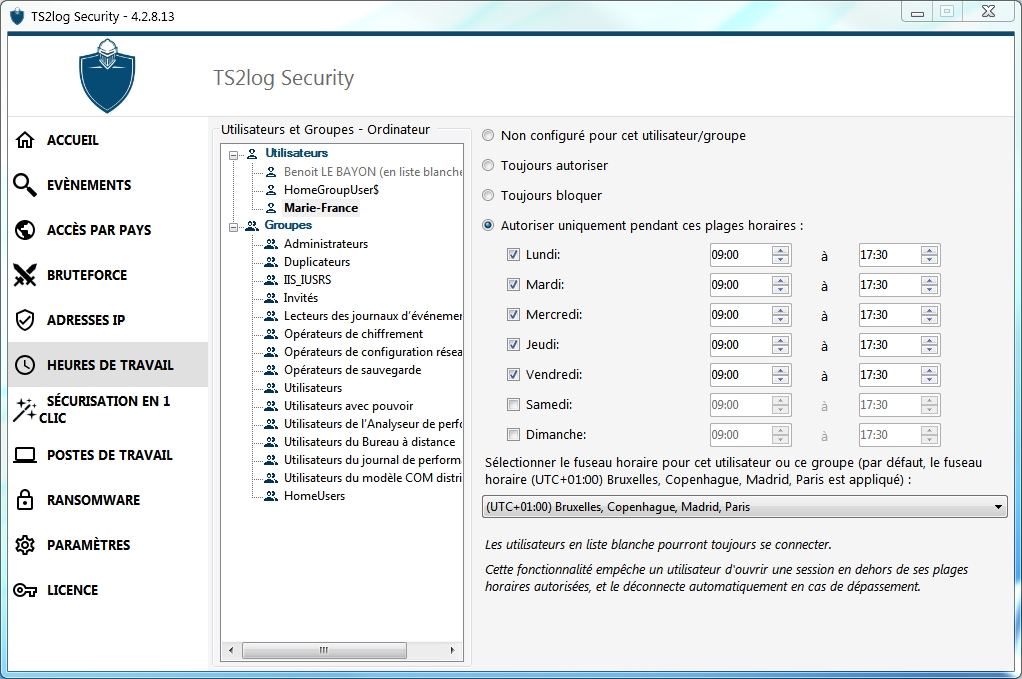1022x679 pixels.
Task: Click the shield check icon for Adresses IP
Action: click(x=25, y=320)
